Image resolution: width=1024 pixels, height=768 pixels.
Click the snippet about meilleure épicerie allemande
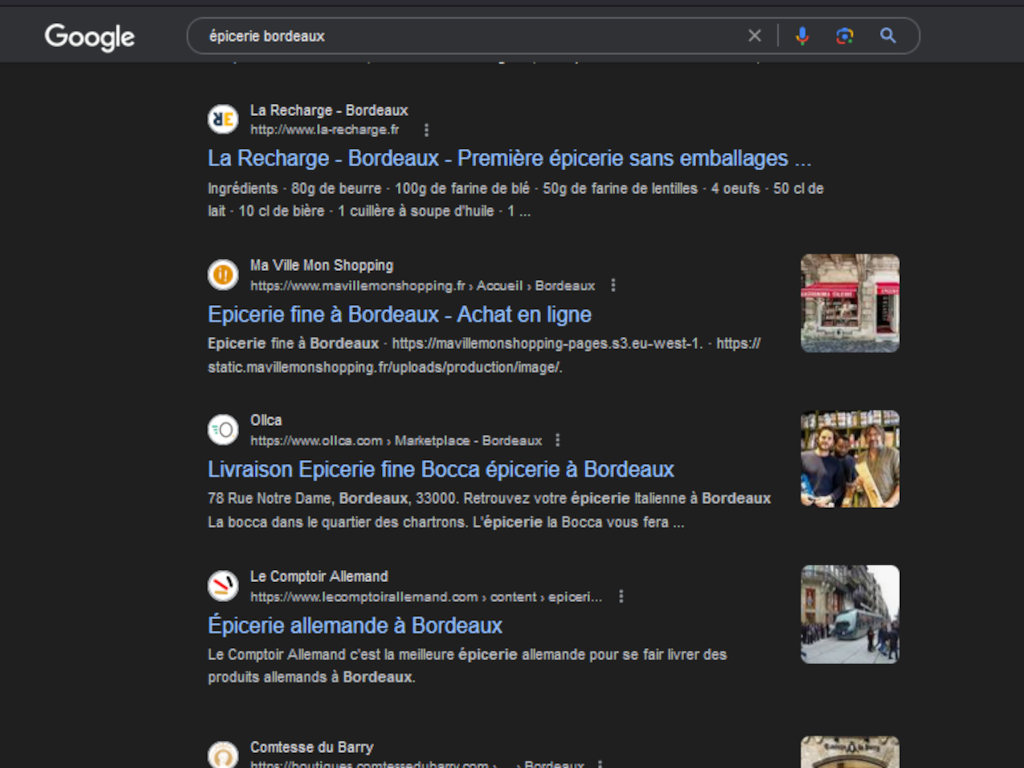[x=467, y=665]
